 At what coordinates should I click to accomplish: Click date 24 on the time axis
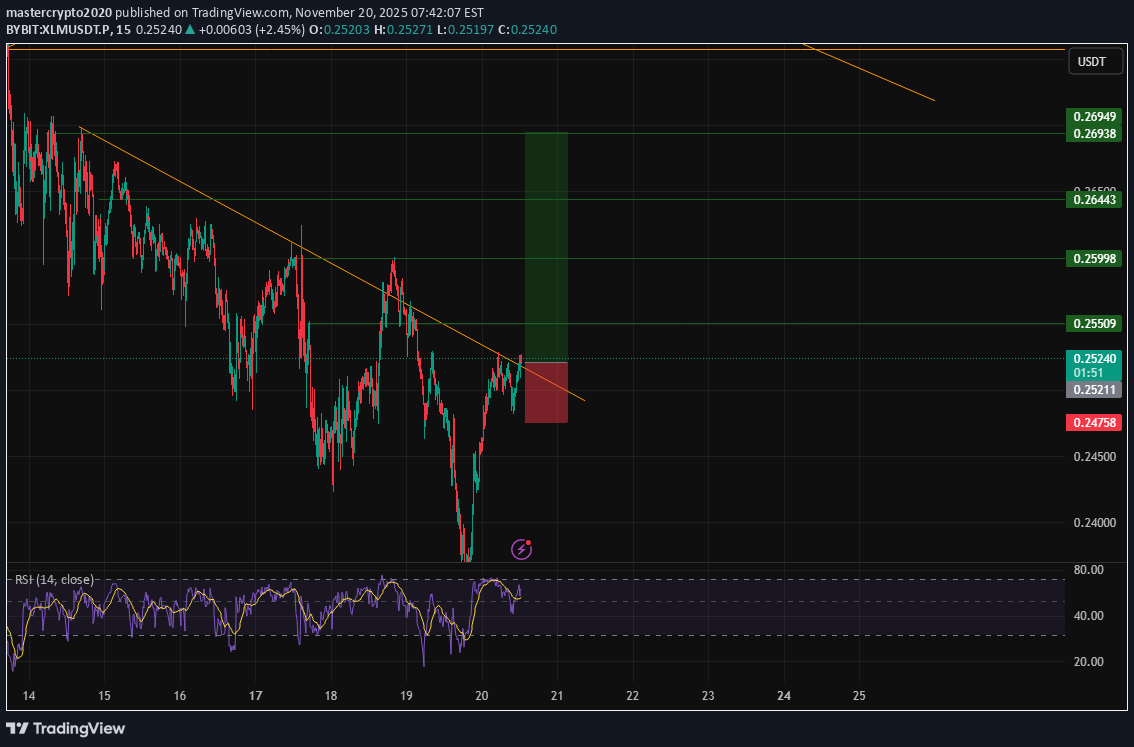coord(784,696)
